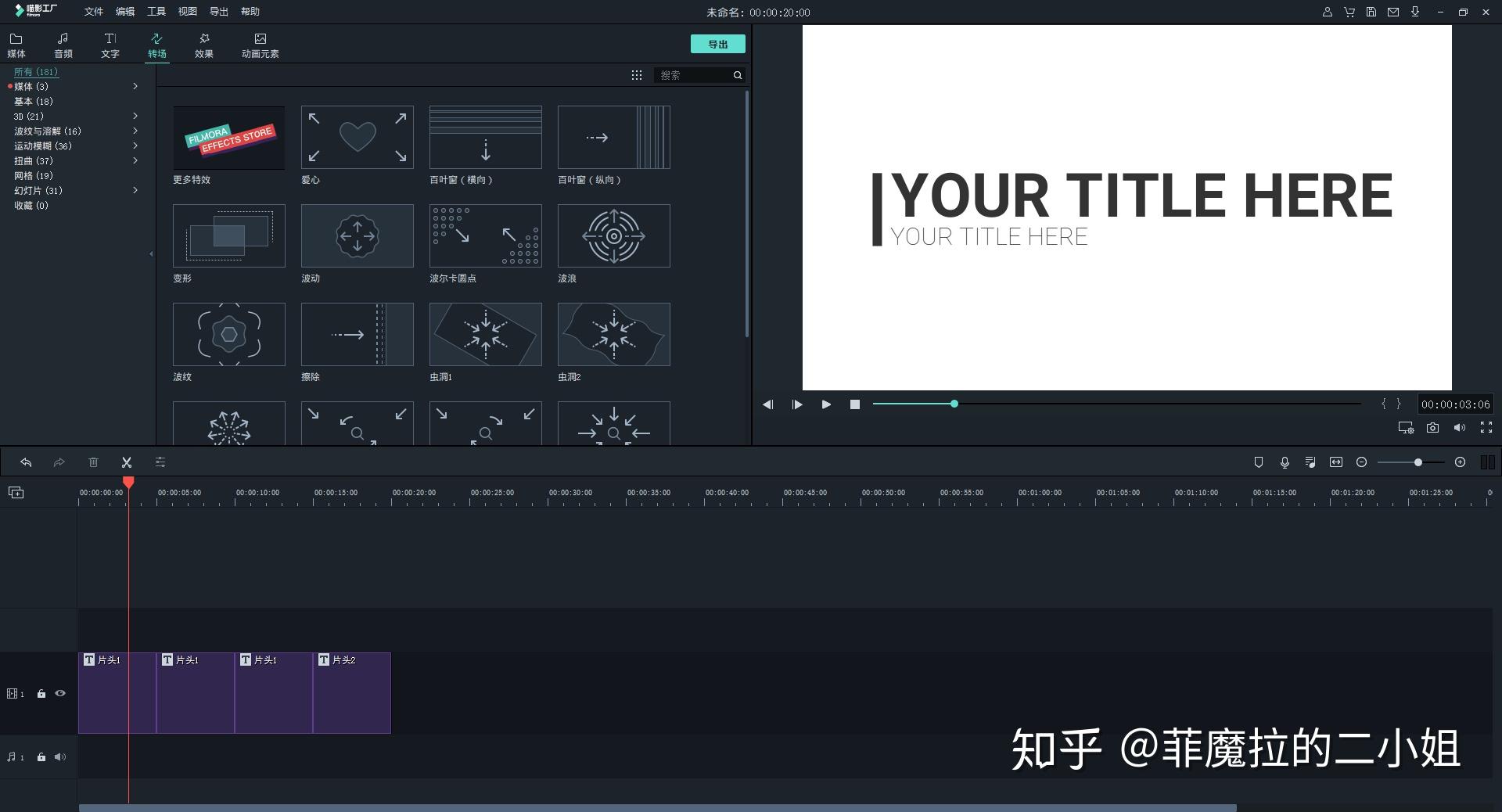Screen dimensions: 1502x812
Task: Click the microphone voiceover record icon
Action: coord(1285,462)
